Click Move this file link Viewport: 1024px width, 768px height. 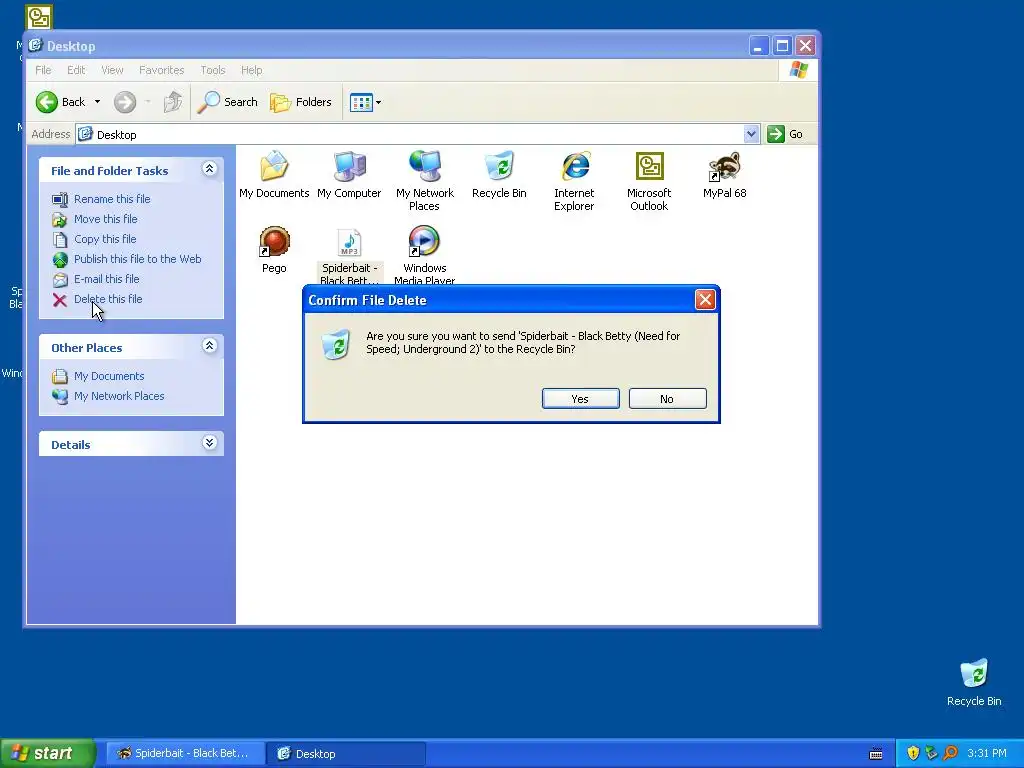pos(105,219)
